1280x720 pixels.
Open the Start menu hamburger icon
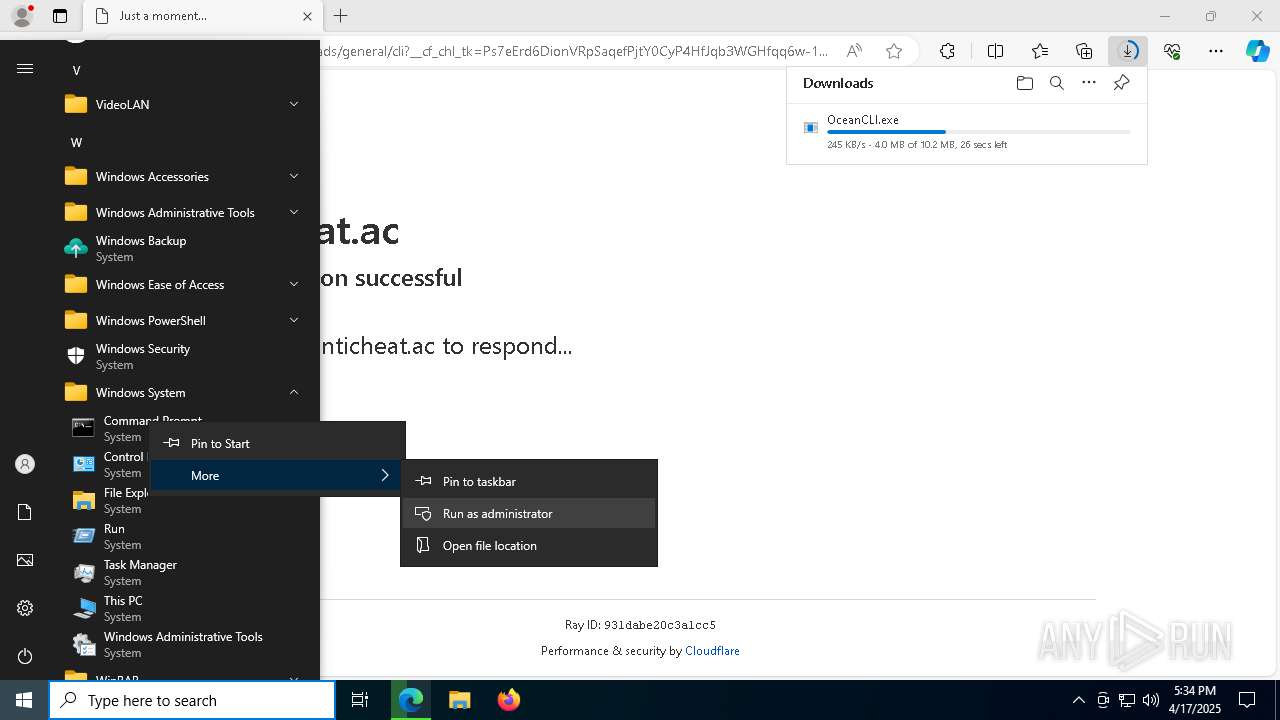click(x=25, y=68)
